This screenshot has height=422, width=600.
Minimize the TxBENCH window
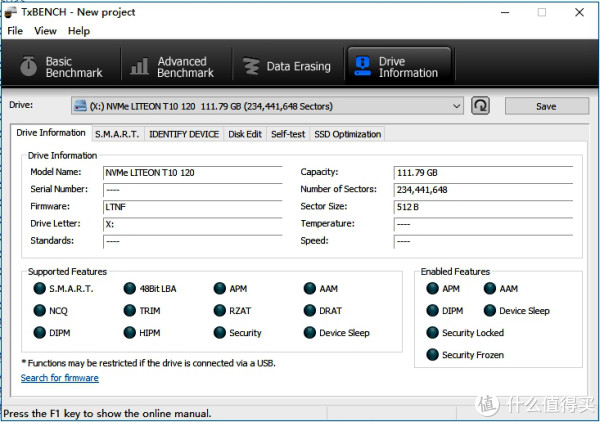point(505,12)
